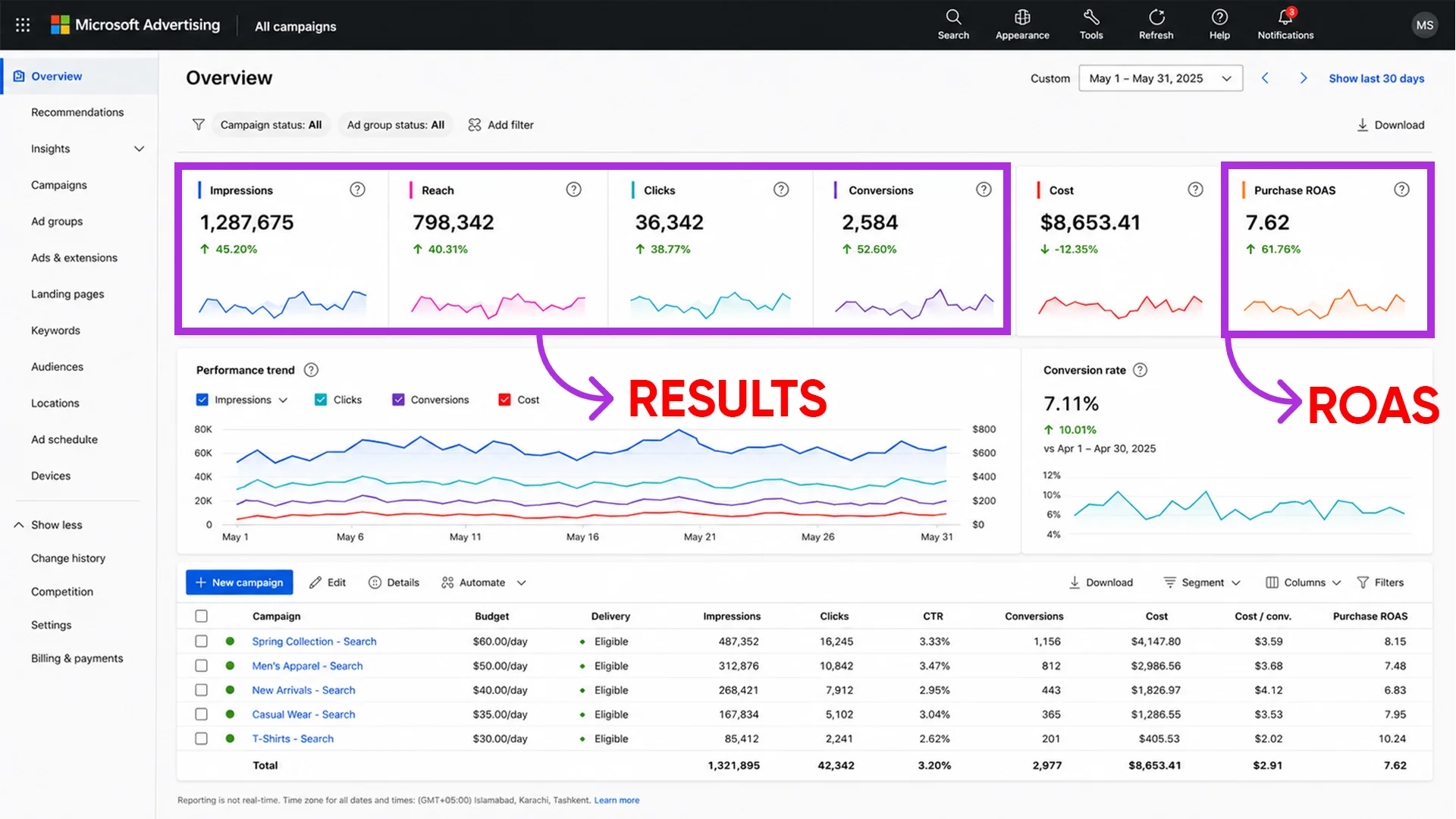
Task: Open the Columns dropdown
Action: 1304,582
